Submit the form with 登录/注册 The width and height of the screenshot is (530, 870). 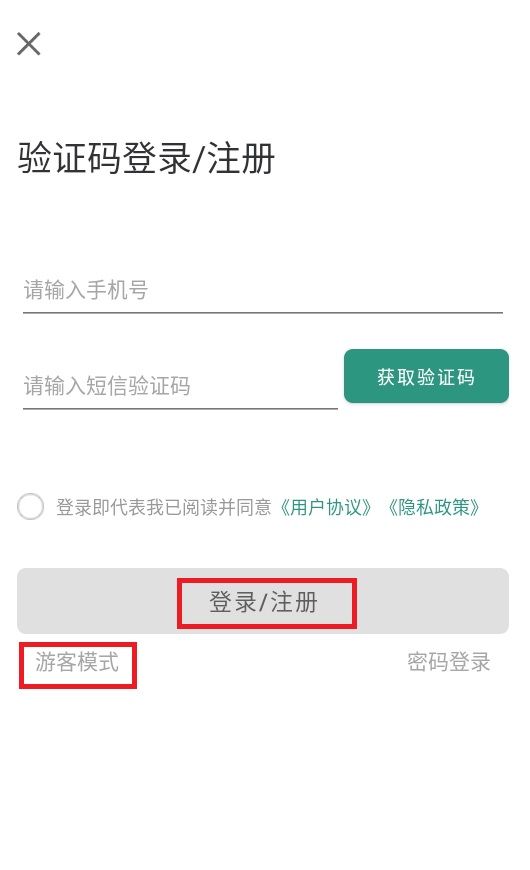263,601
